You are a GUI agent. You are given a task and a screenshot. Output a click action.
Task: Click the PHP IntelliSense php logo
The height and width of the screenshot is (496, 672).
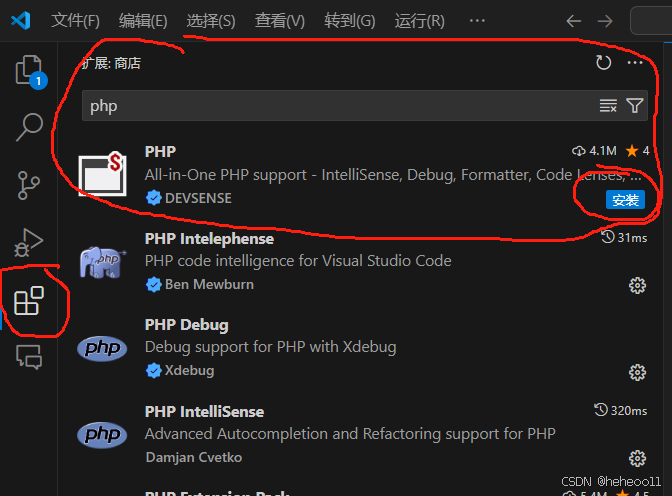point(102,435)
